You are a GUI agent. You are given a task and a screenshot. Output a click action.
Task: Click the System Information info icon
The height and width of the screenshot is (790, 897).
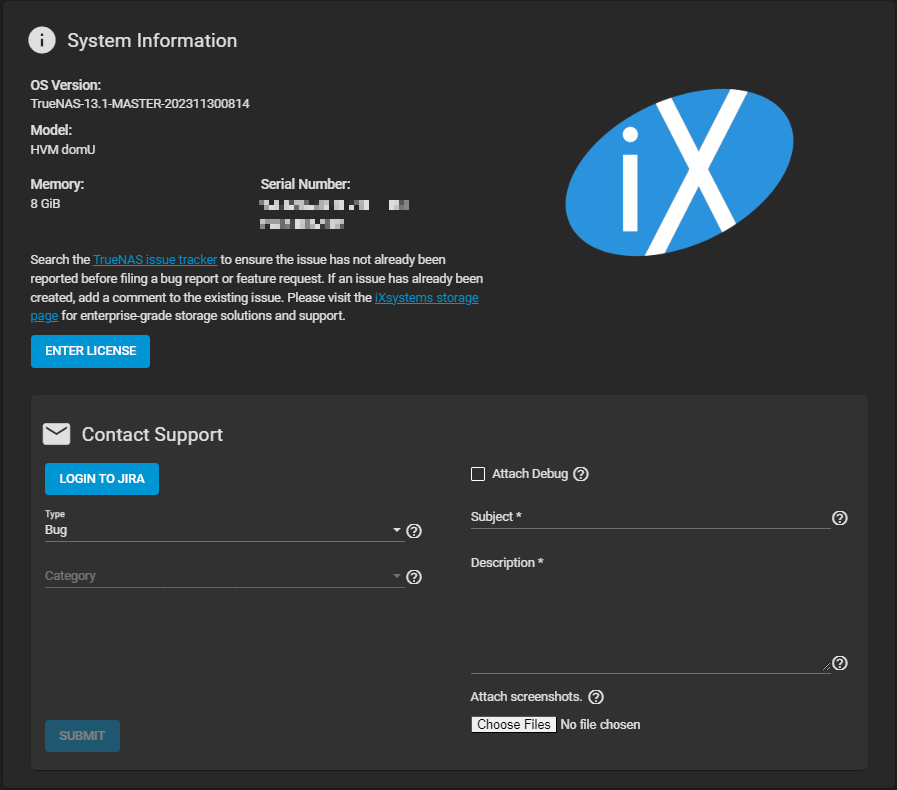42,41
